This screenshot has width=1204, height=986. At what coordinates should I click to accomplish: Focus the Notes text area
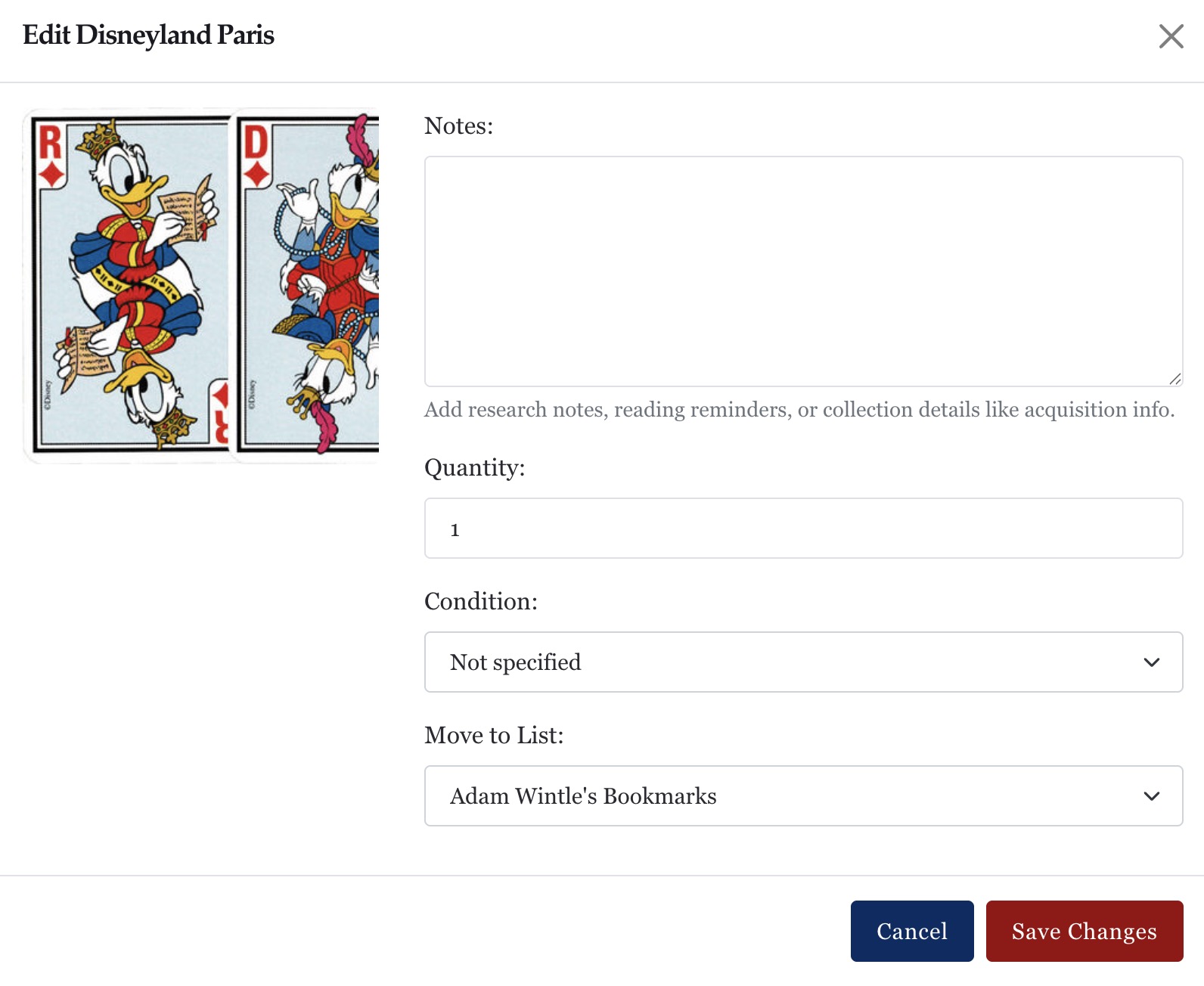click(x=803, y=268)
